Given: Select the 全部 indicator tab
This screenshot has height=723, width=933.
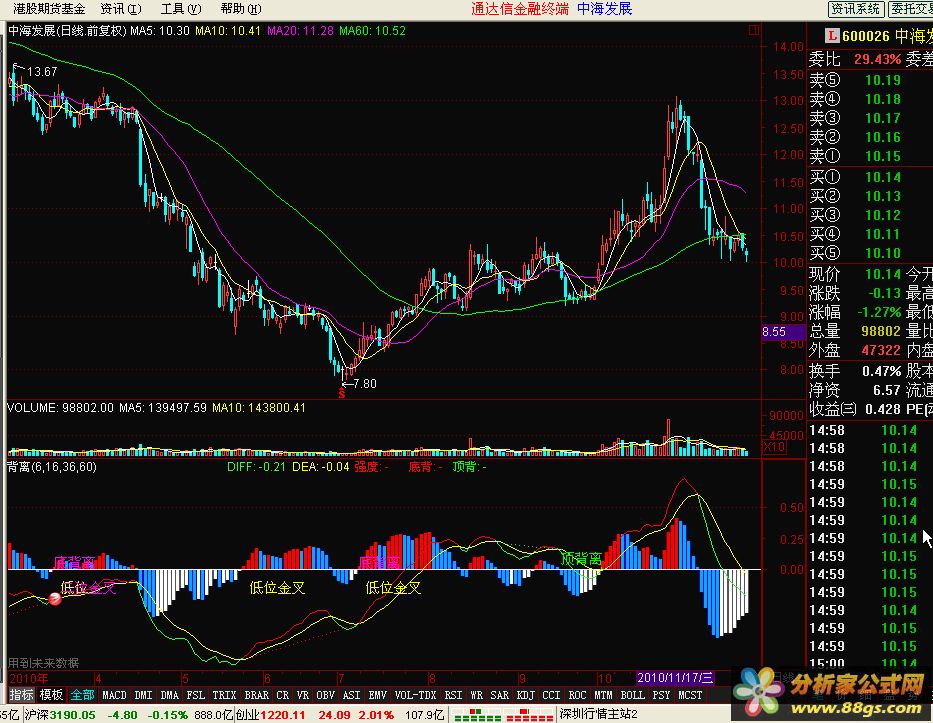Looking at the screenshot, I should (82, 695).
